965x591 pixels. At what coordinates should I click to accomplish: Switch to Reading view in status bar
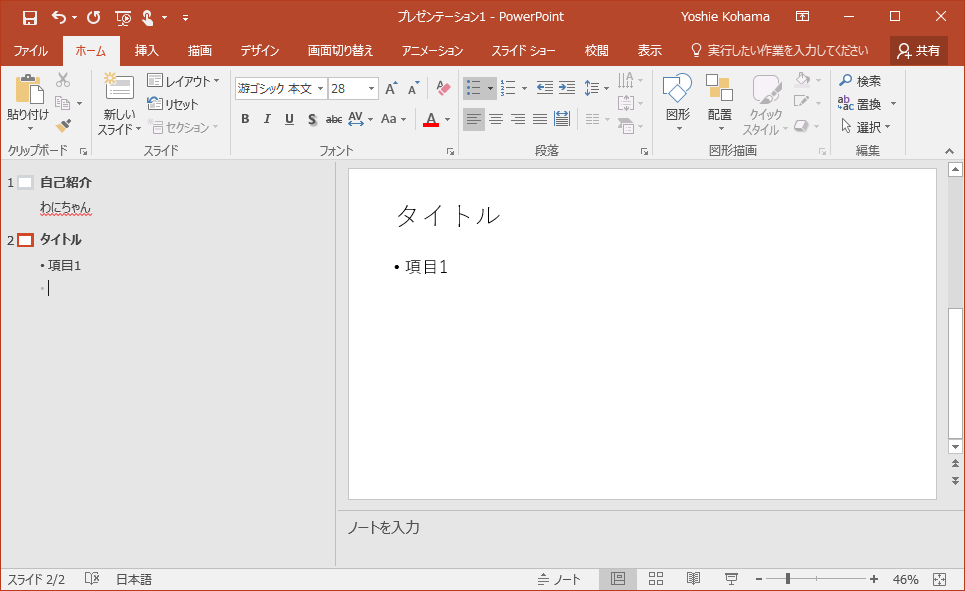pyautogui.click(x=693, y=579)
